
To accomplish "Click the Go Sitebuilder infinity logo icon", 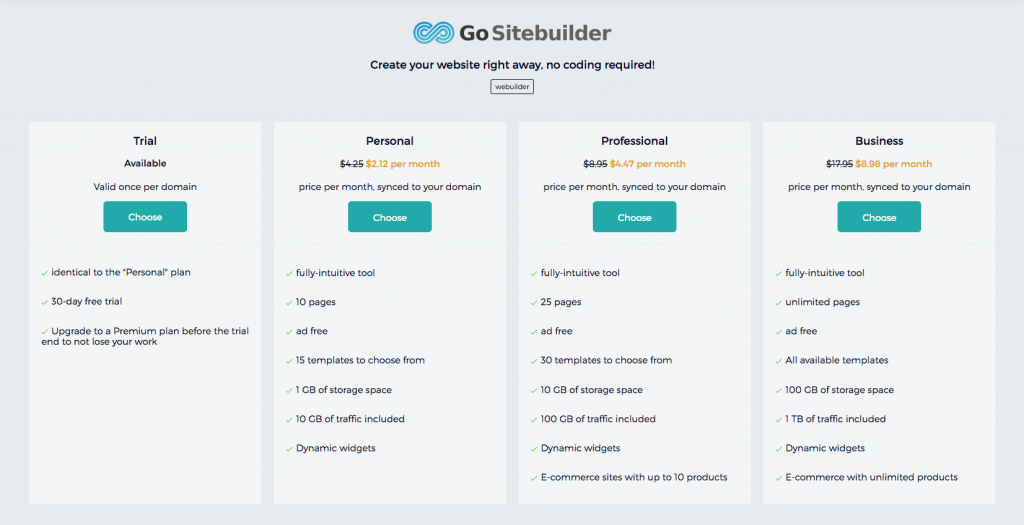I will [x=433, y=33].
